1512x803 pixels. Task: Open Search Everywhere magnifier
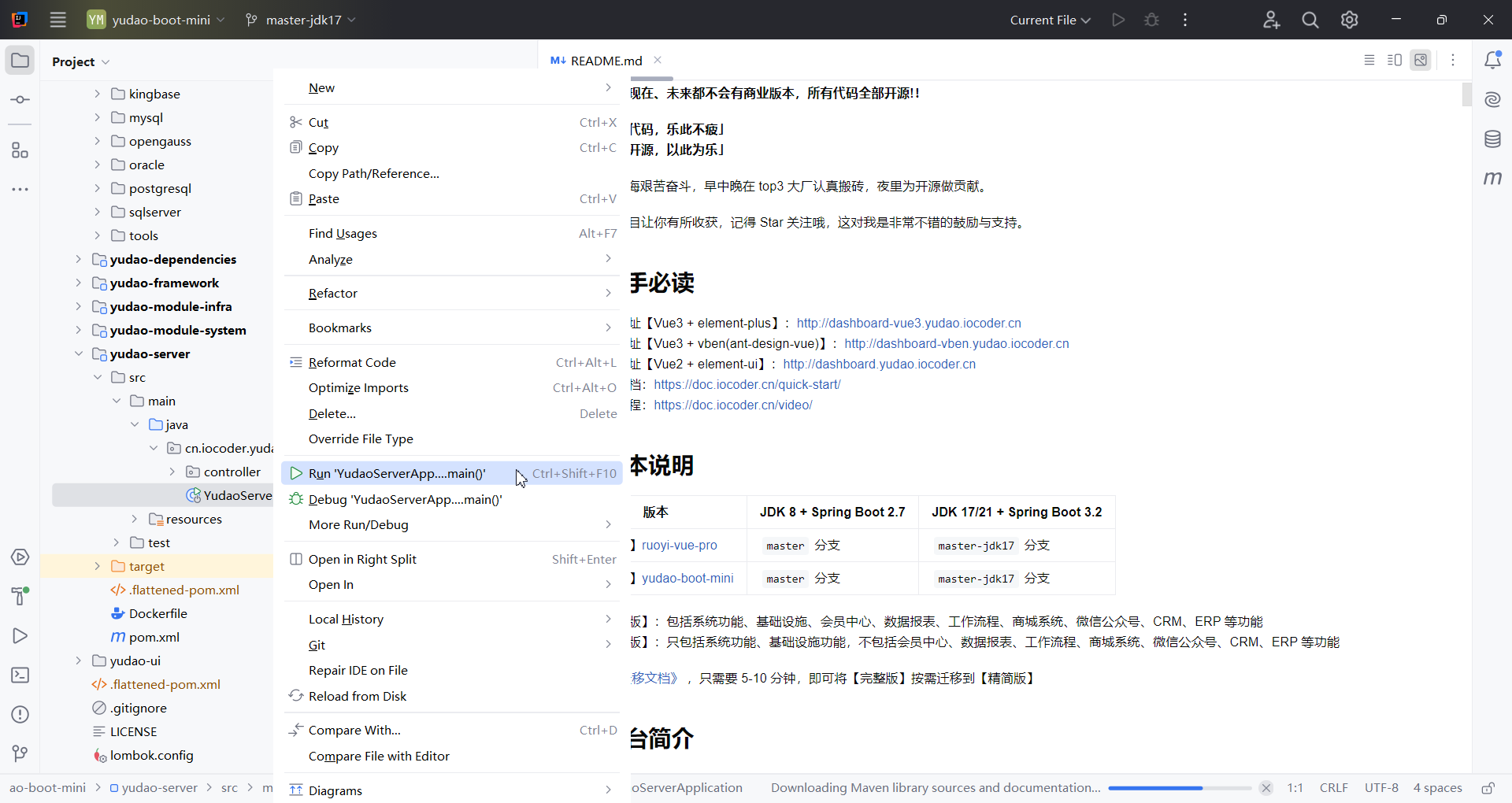tap(1310, 20)
